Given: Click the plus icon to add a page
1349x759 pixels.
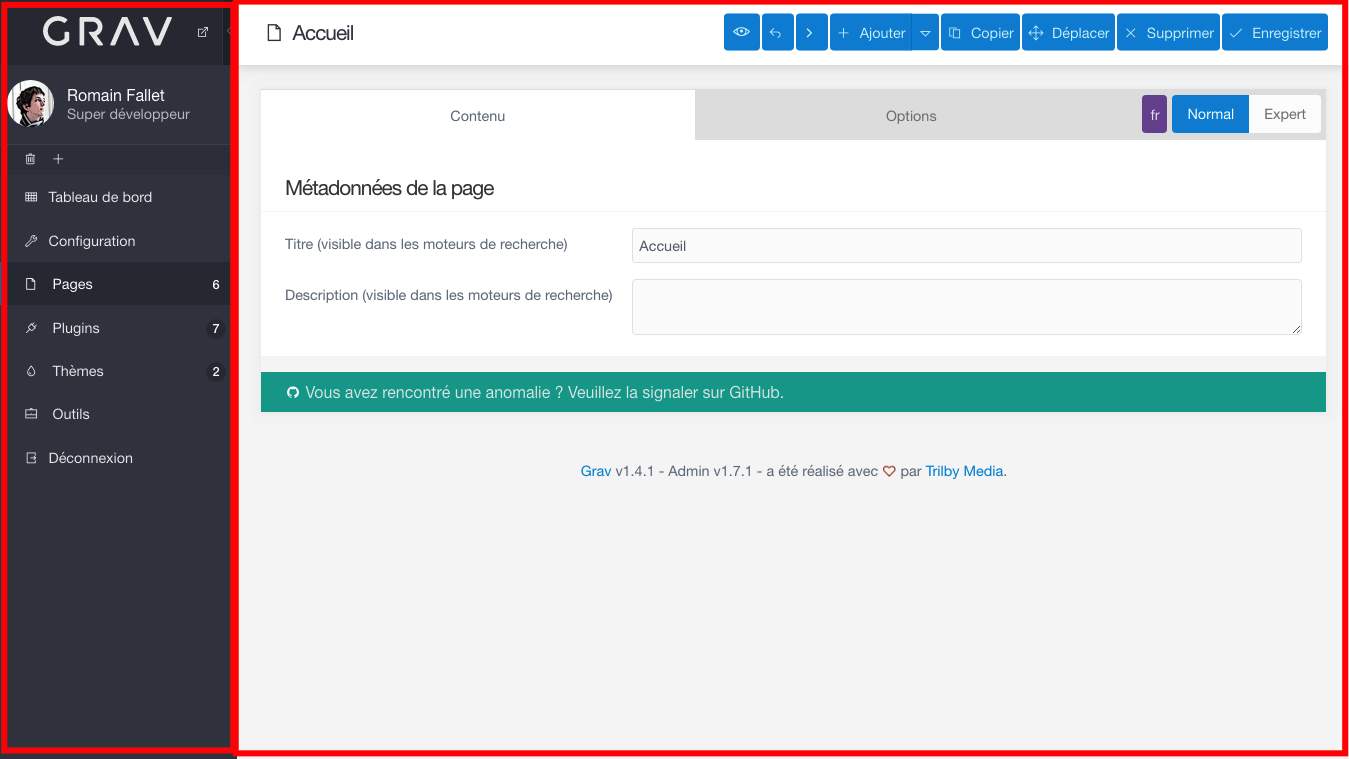Looking at the screenshot, I should point(58,158).
